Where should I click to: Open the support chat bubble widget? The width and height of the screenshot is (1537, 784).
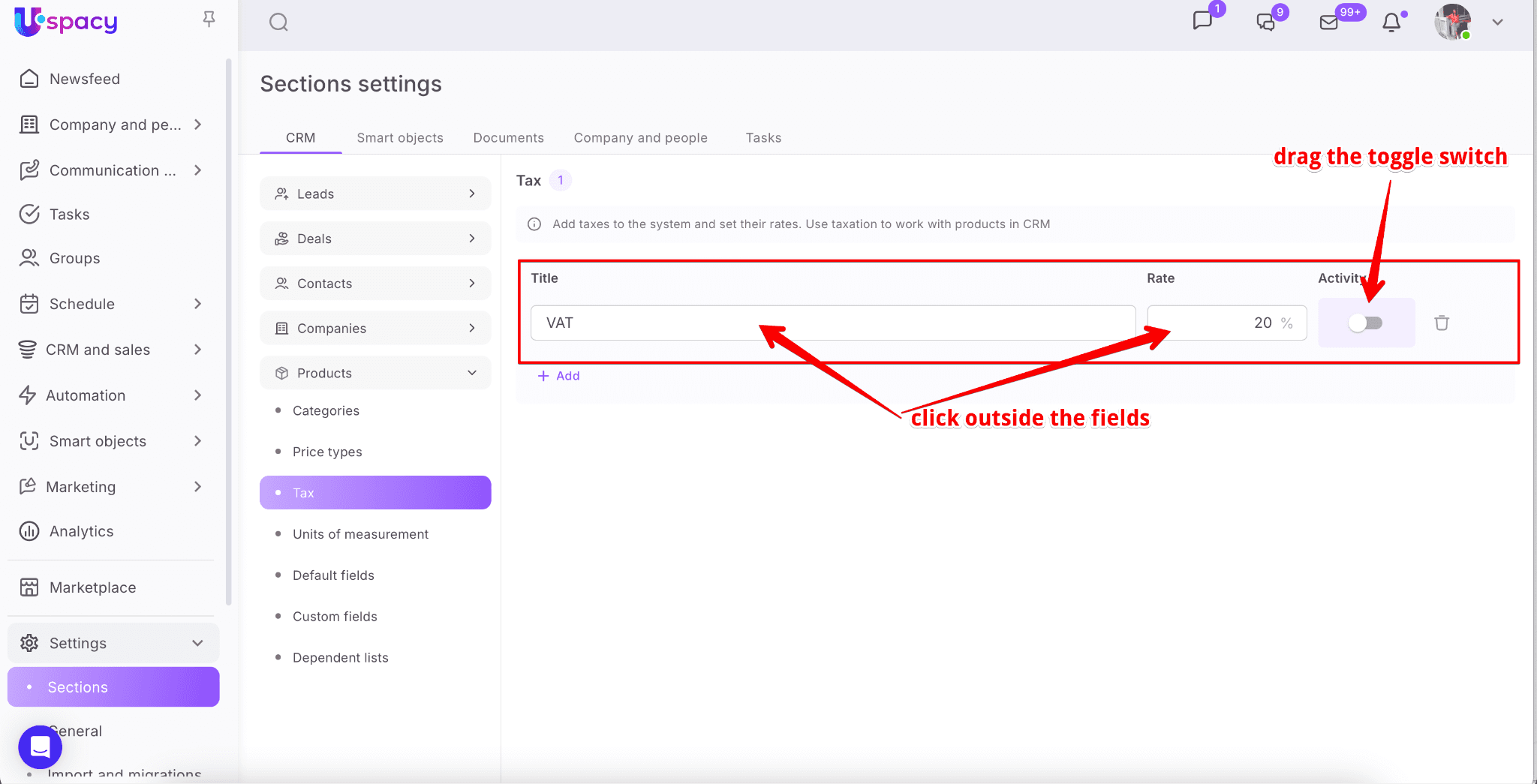[x=40, y=746]
